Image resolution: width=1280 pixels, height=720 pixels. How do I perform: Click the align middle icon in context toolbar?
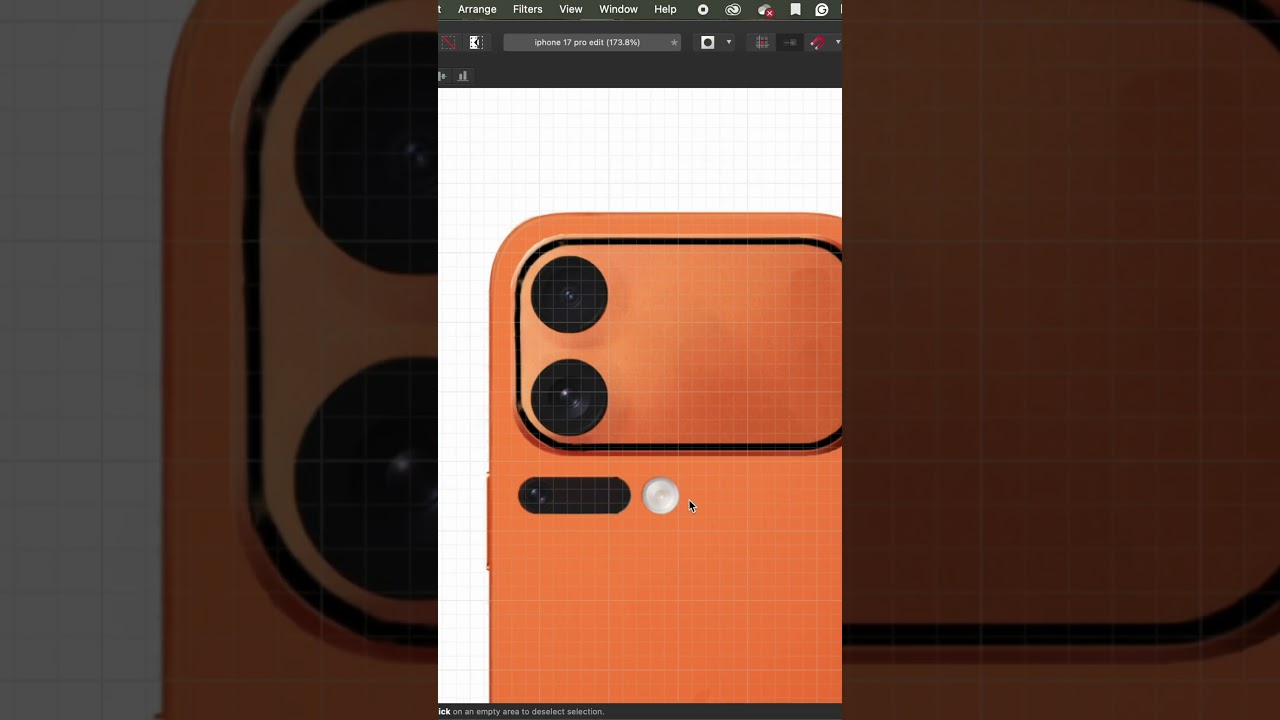[x=443, y=76]
